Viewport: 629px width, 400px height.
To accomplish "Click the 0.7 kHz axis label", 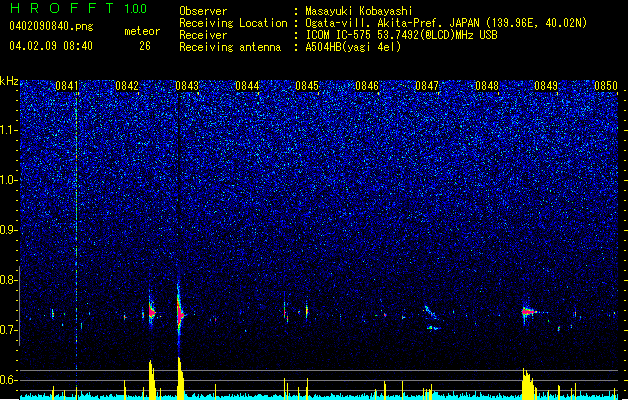I will click(9, 330).
